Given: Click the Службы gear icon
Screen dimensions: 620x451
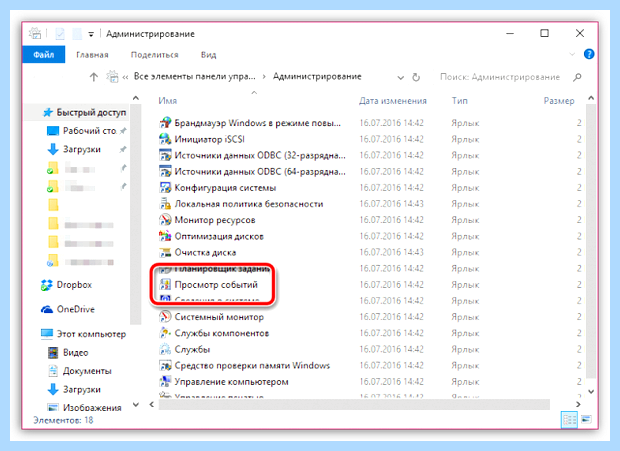Looking at the screenshot, I should click(x=165, y=349).
